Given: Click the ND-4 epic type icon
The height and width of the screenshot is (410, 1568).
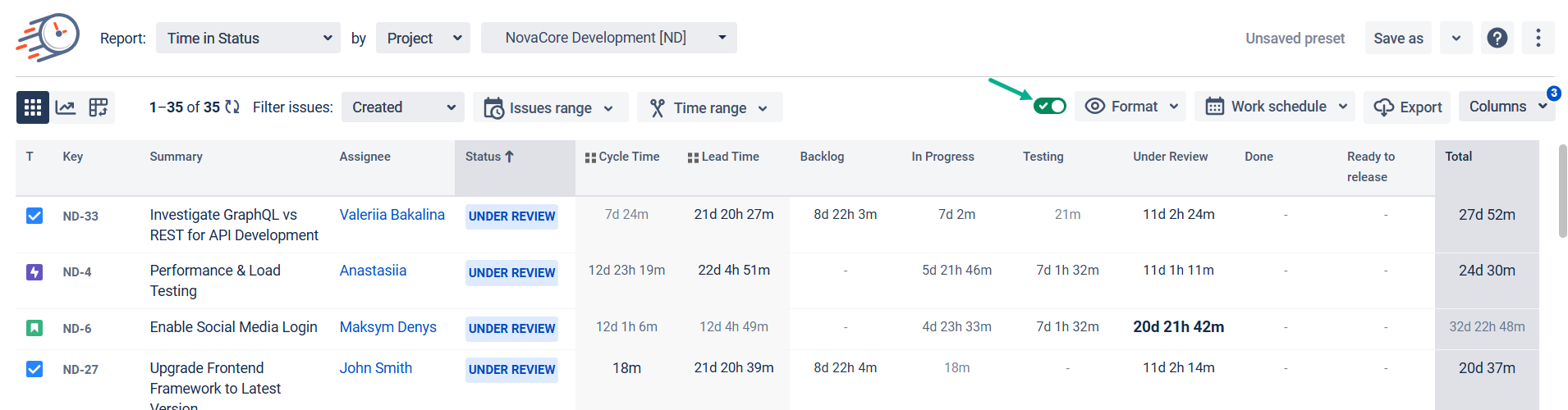Looking at the screenshot, I should tap(34, 272).
